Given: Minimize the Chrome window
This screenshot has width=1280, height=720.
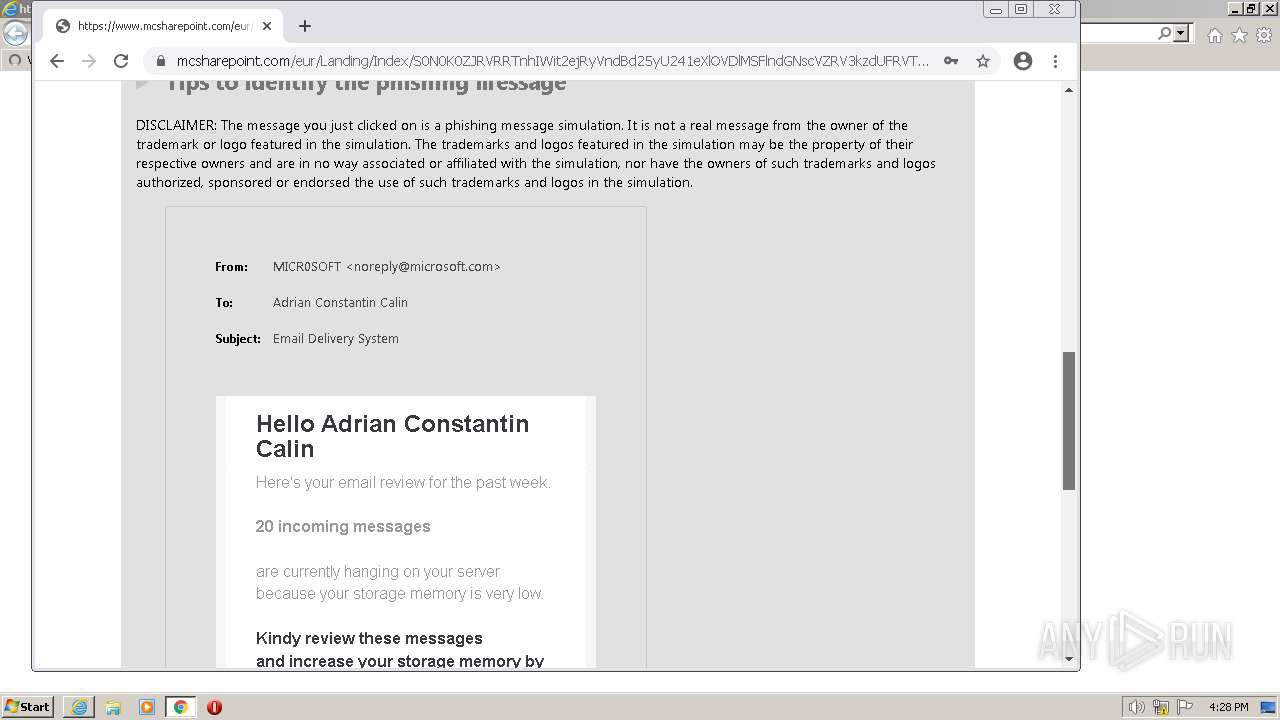Looking at the screenshot, I should (995, 10).
